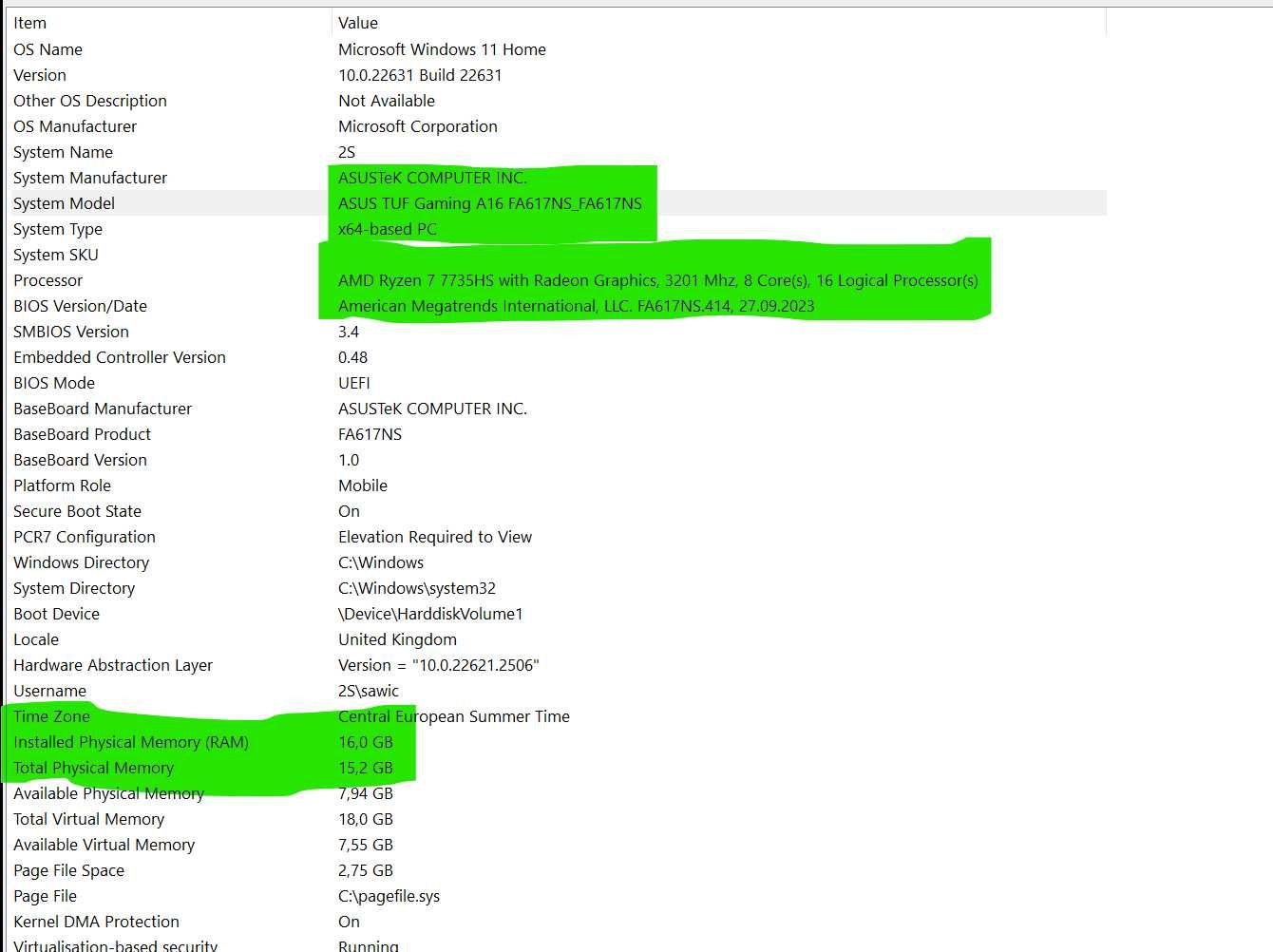Select the Boot Device value \Device\HarddiskVolume1
The image size is (1273, 952).
[x=430, y=614]
